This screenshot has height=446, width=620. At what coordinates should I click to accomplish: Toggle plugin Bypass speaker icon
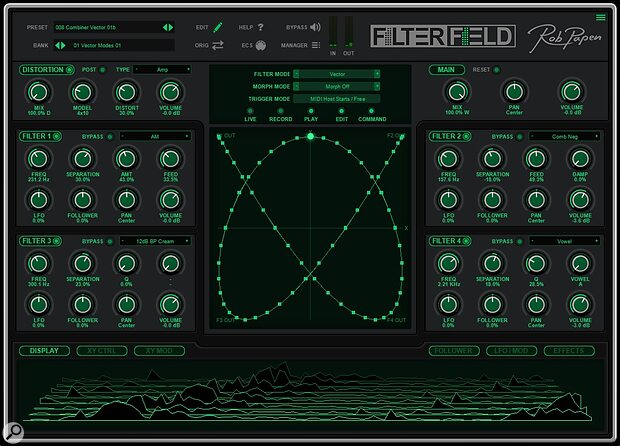coord(315,27)
